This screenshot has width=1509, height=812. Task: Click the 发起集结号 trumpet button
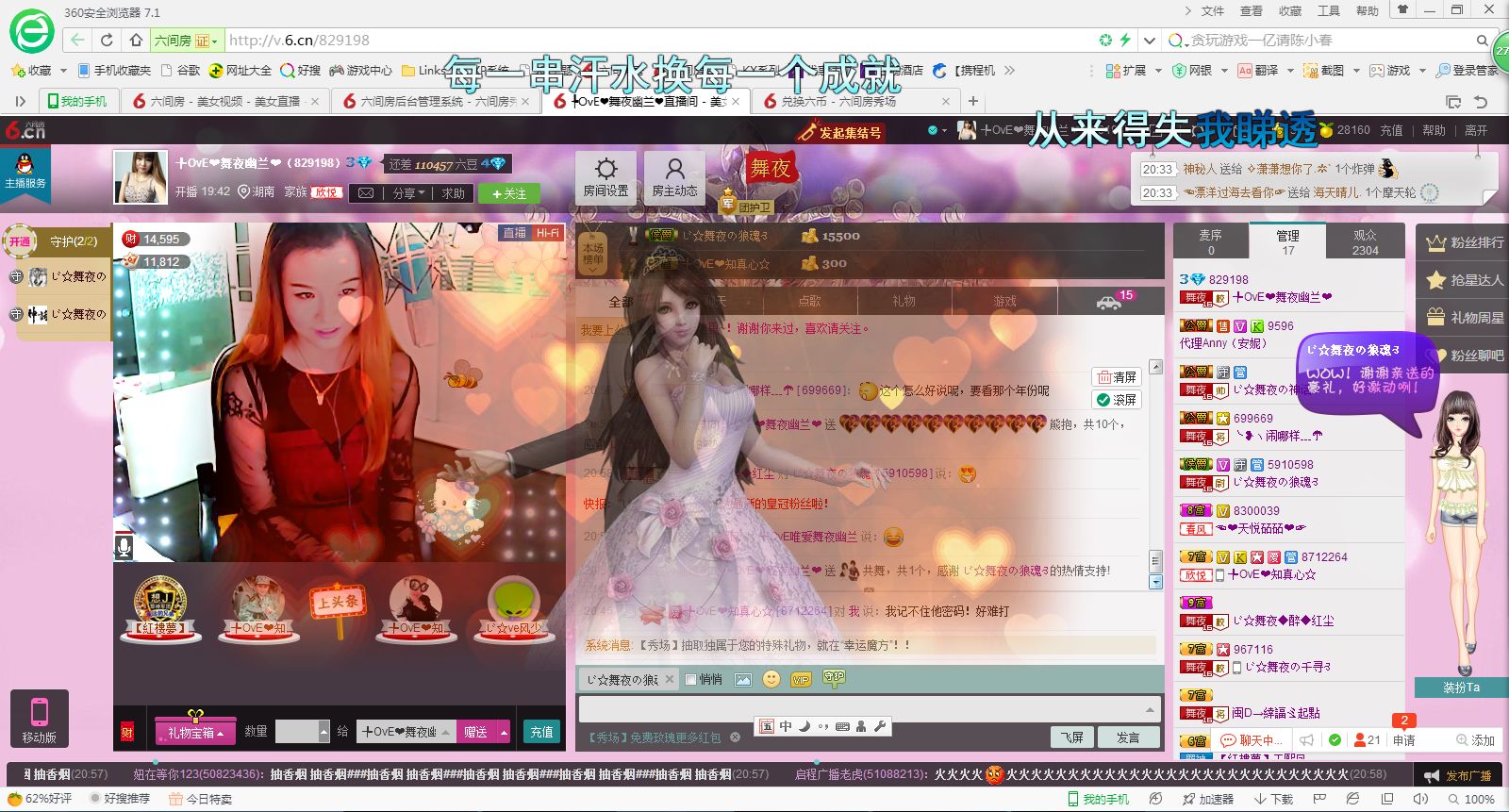[x=838, y=132]
